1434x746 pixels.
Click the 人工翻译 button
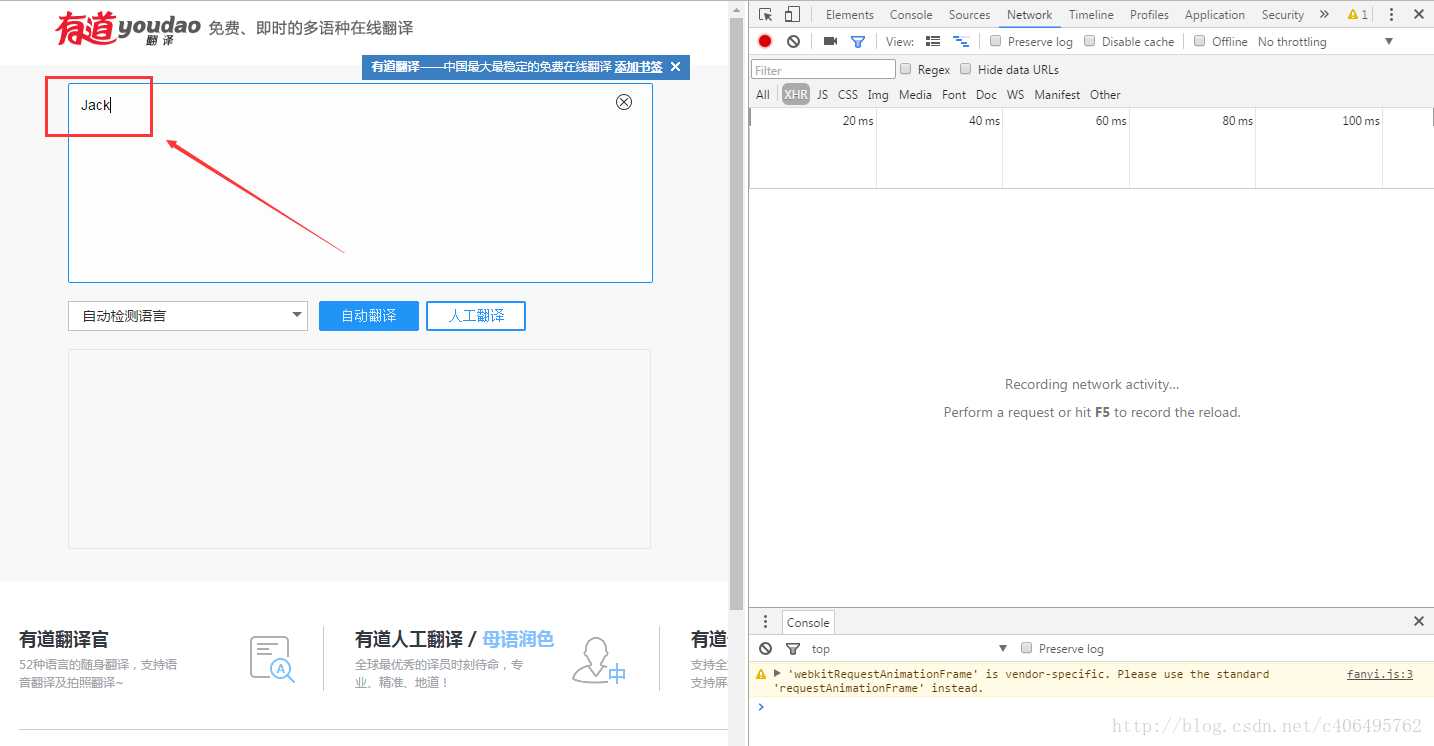tap(476, 316)
